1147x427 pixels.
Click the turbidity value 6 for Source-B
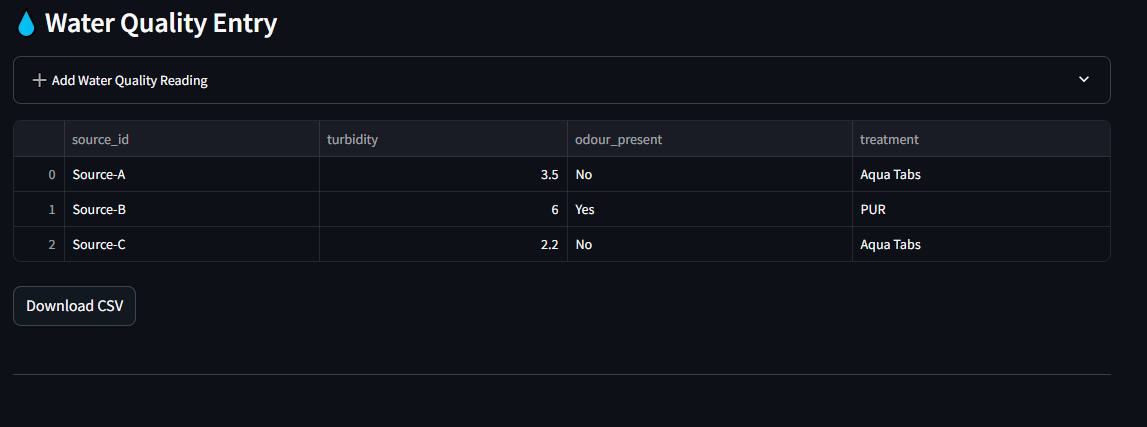[553, 210]
